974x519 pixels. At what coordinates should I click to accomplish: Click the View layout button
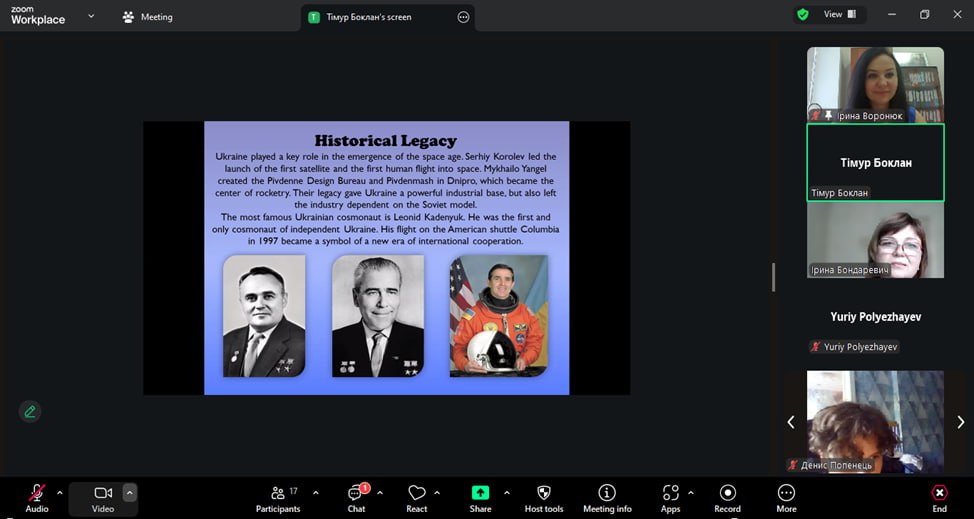pos(839,15)
